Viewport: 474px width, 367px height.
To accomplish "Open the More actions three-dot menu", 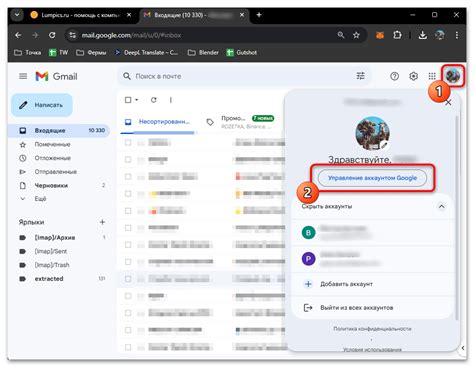I will (x=171, y=100).
